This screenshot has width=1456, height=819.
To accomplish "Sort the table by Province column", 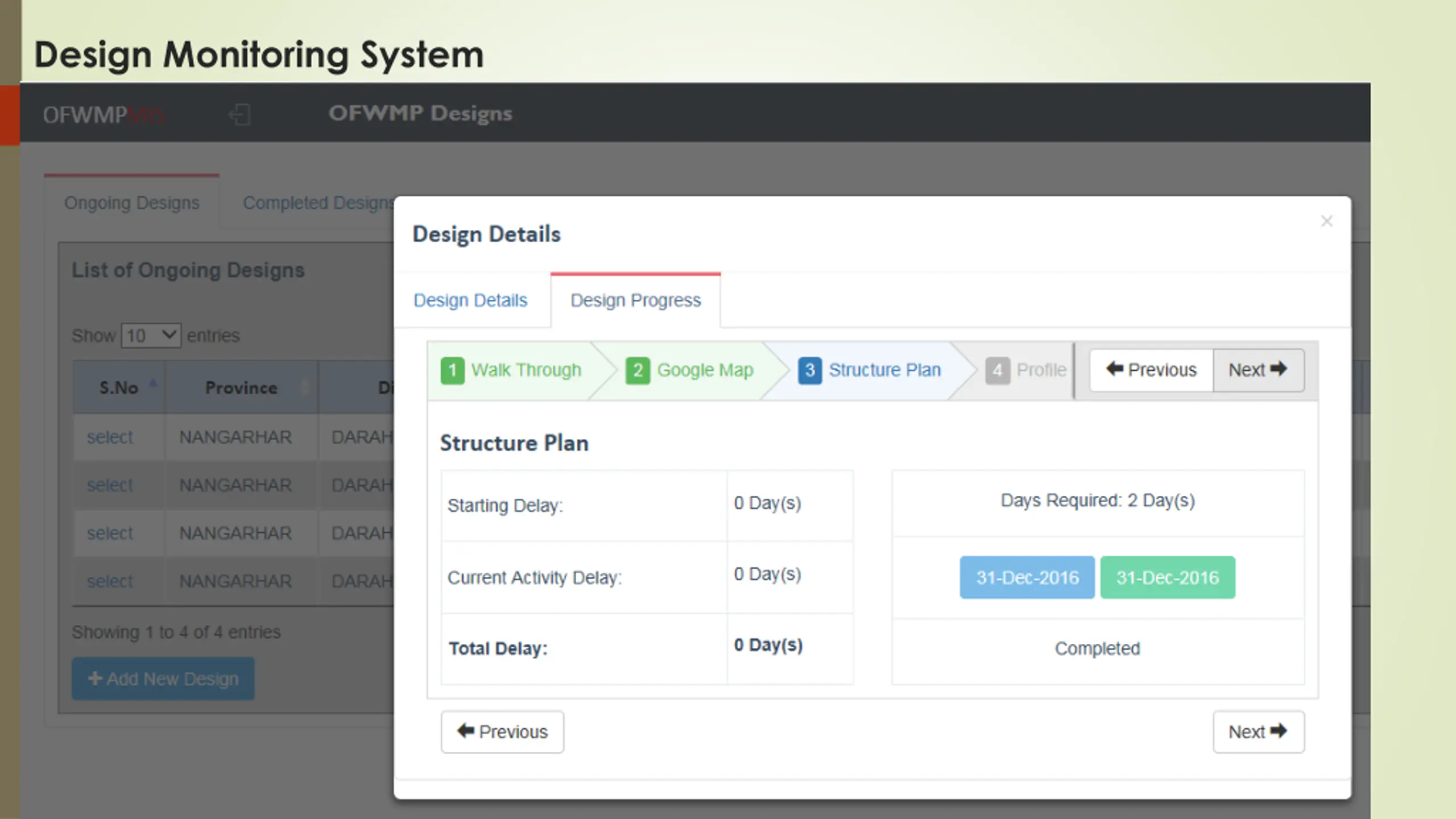I will [x=241, y=387].
